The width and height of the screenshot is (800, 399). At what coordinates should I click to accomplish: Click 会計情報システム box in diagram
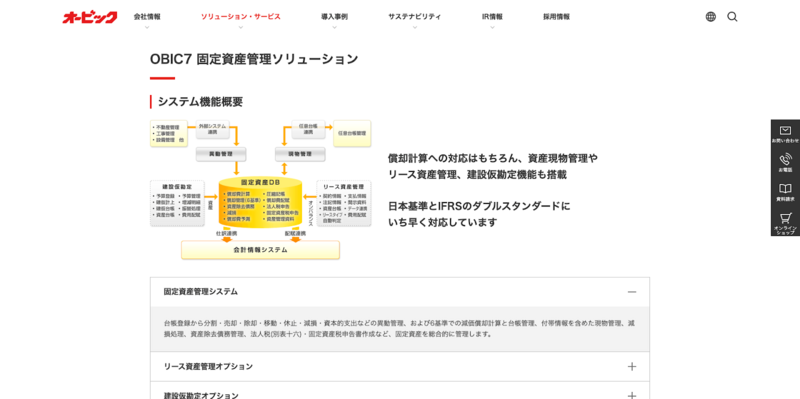tap(260, 250)
